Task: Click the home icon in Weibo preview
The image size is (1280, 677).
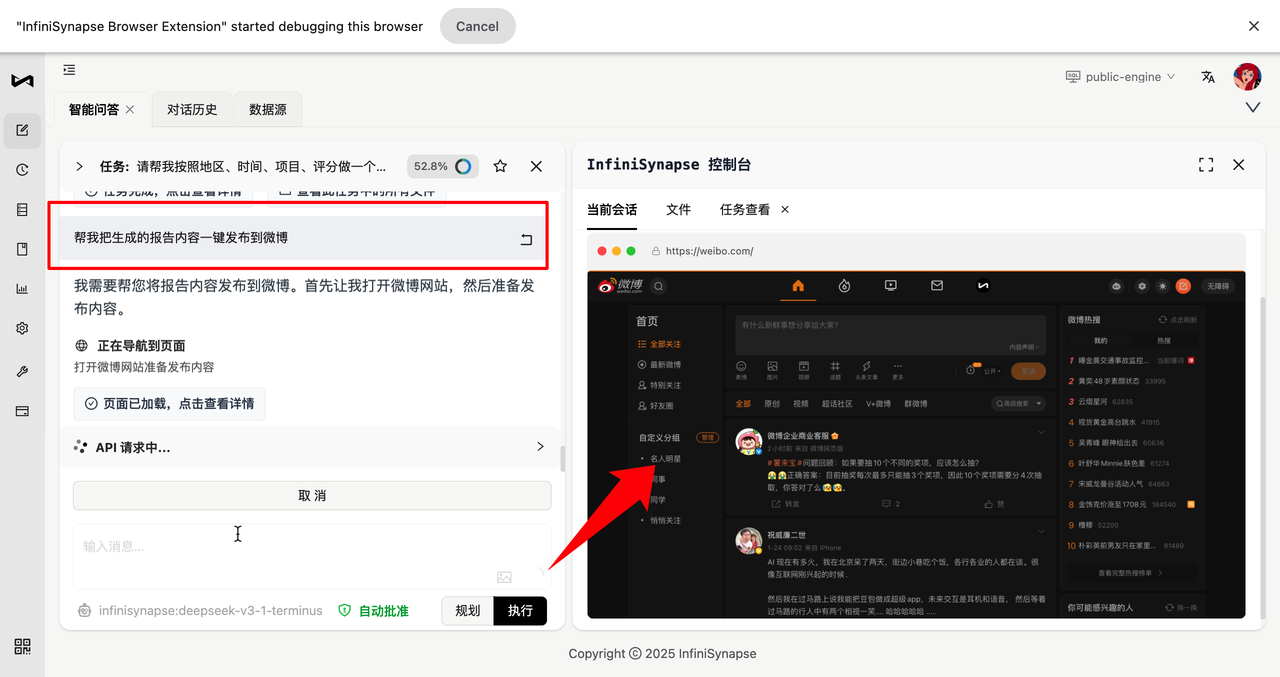Action: click(798, 286)
